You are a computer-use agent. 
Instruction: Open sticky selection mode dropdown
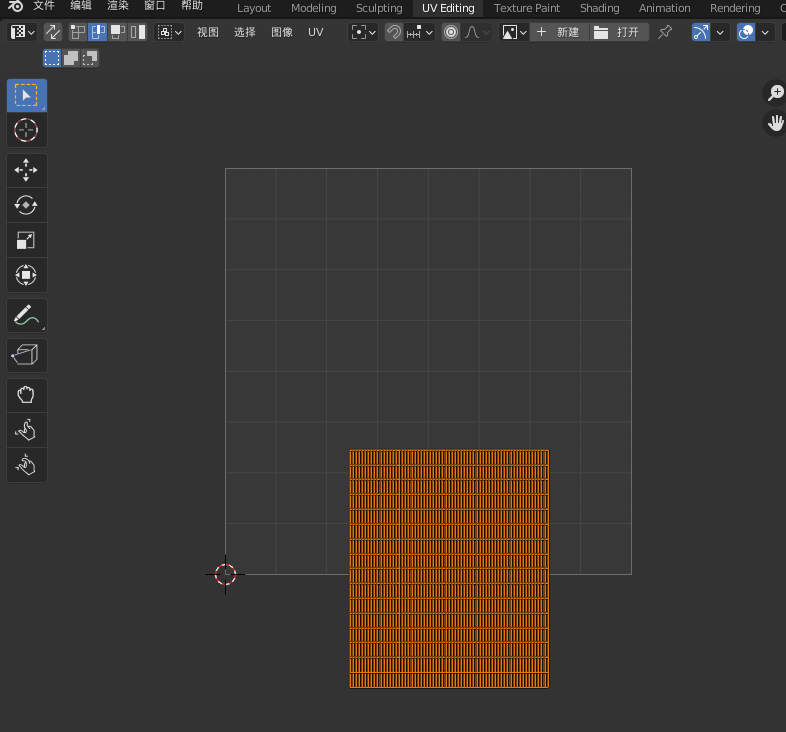pos(169,33)
